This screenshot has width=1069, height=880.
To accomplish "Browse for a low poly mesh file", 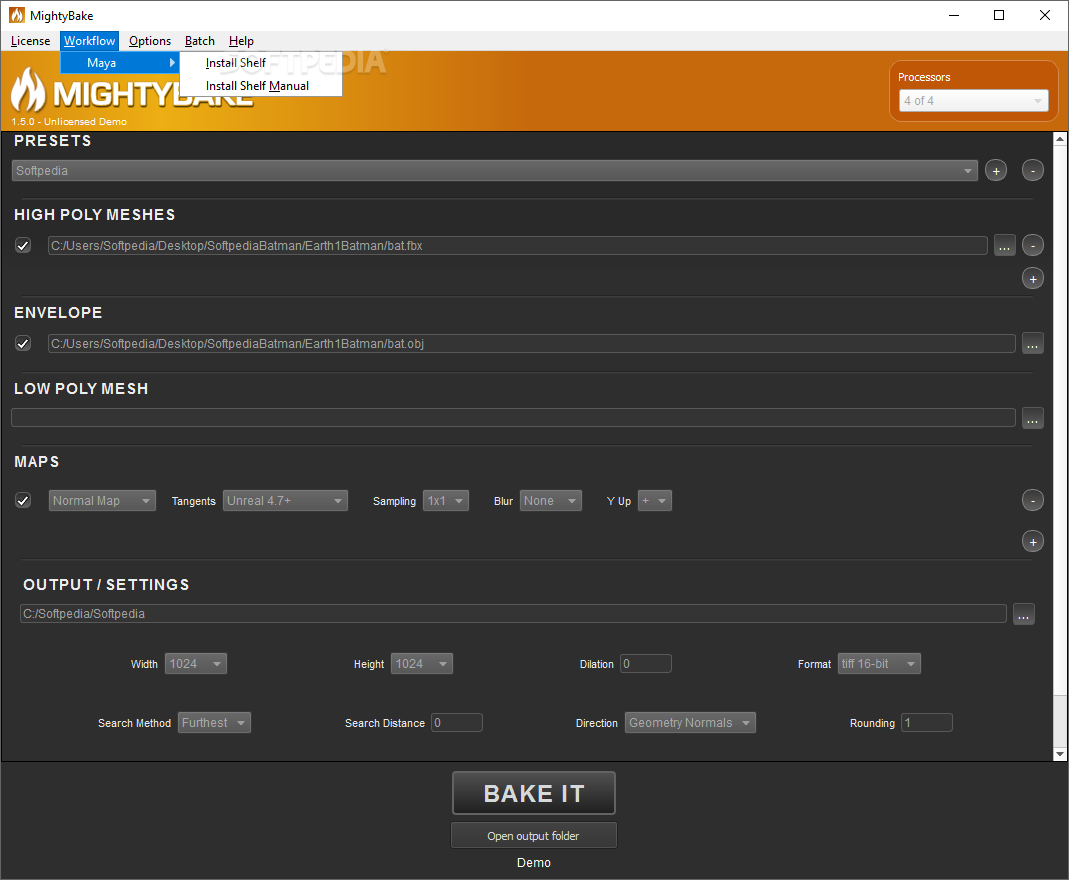I will (x=1032, y=418).
